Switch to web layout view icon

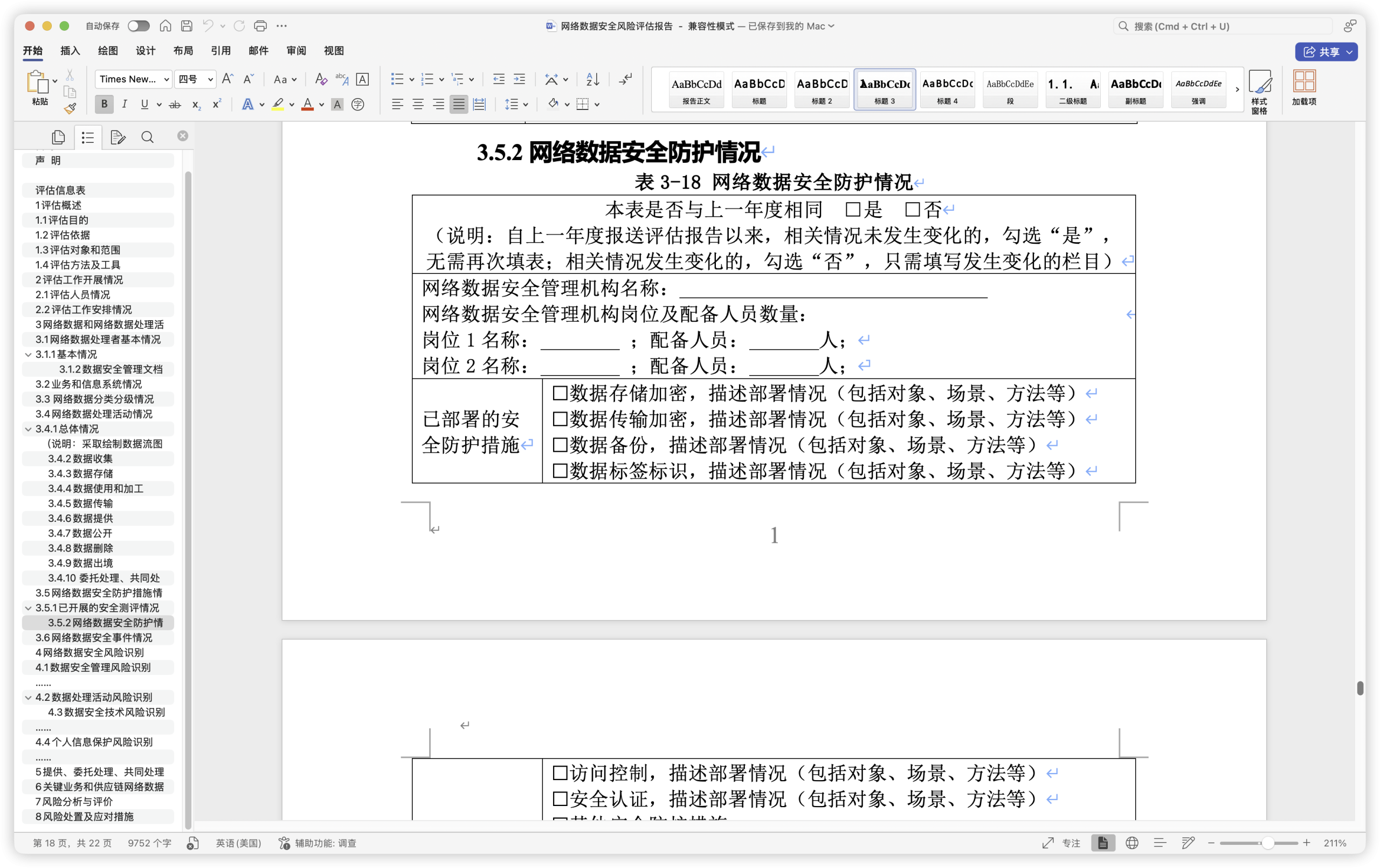pos(1131,843)
